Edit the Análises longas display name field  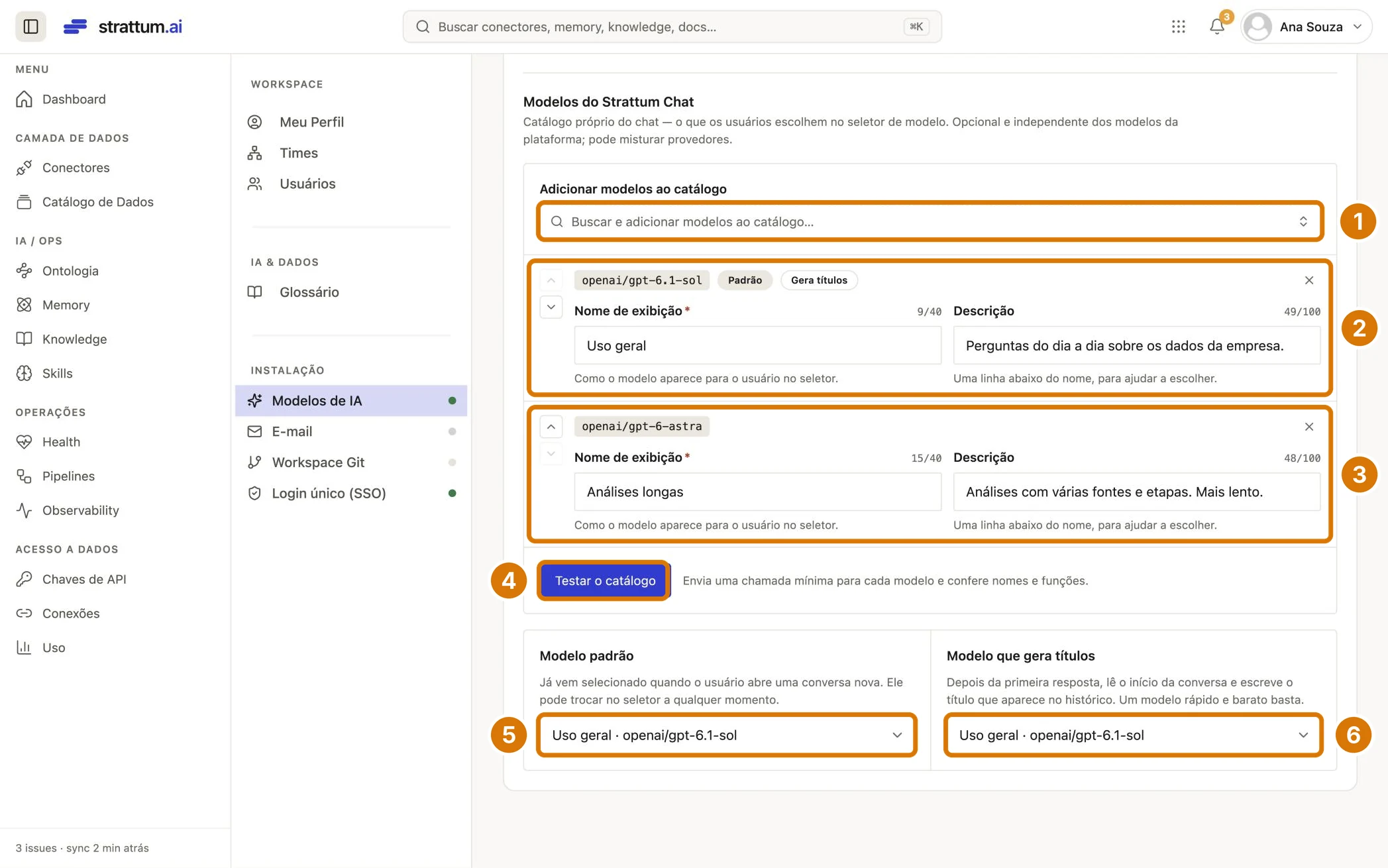pos(757,492)
